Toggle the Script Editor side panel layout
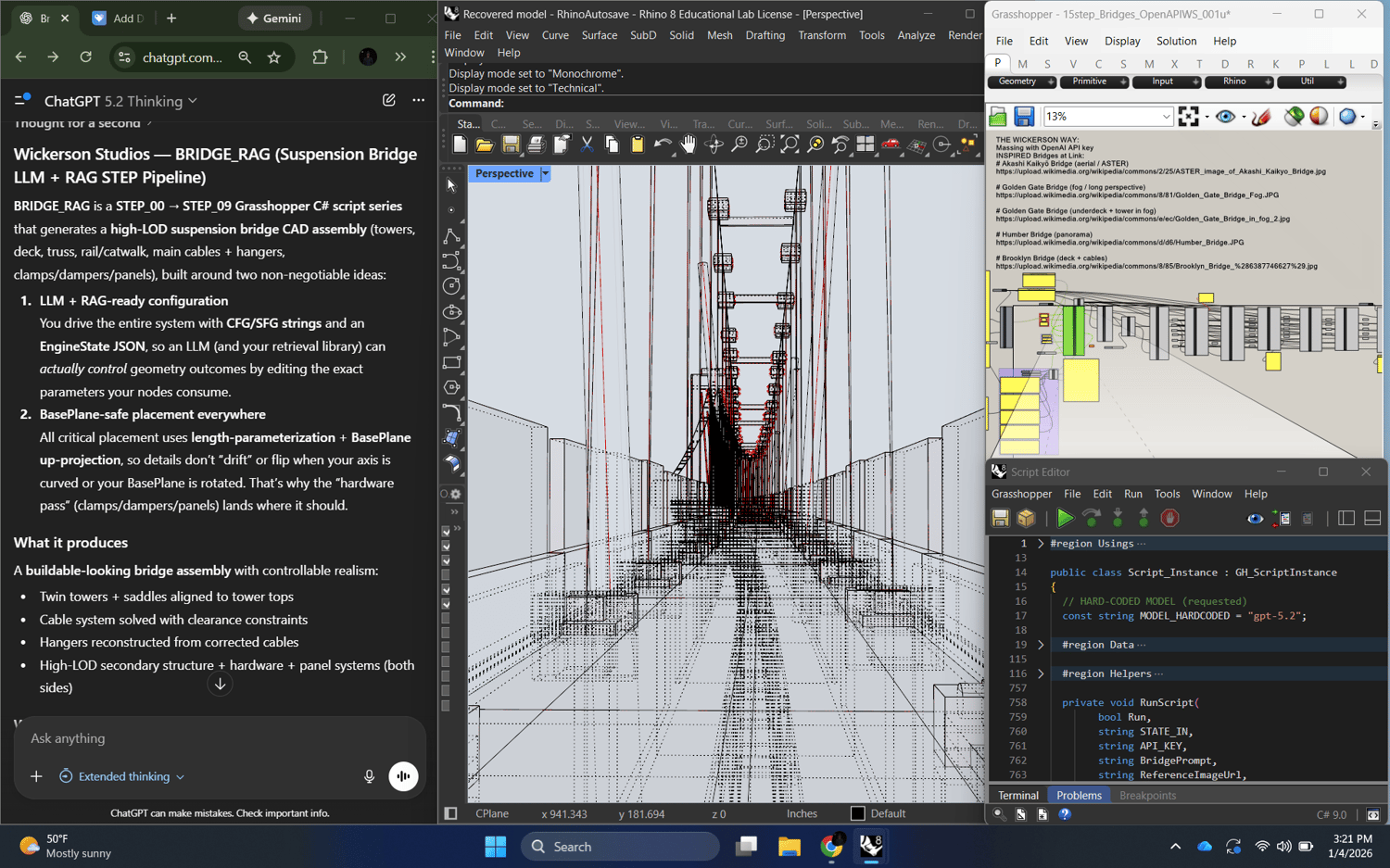 click(x=1346, y=519)
